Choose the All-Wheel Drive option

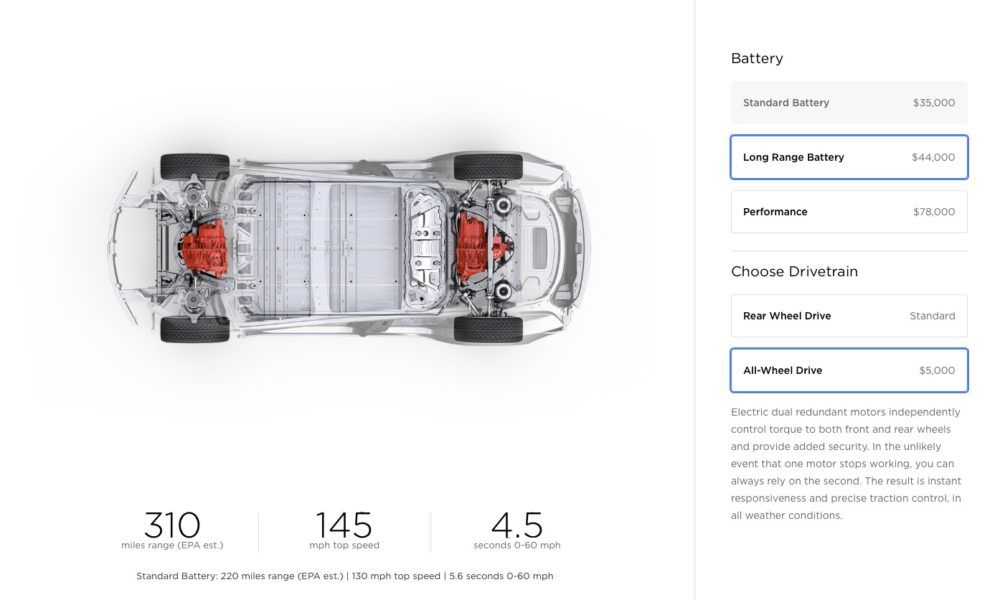click(x=849, y=370)
